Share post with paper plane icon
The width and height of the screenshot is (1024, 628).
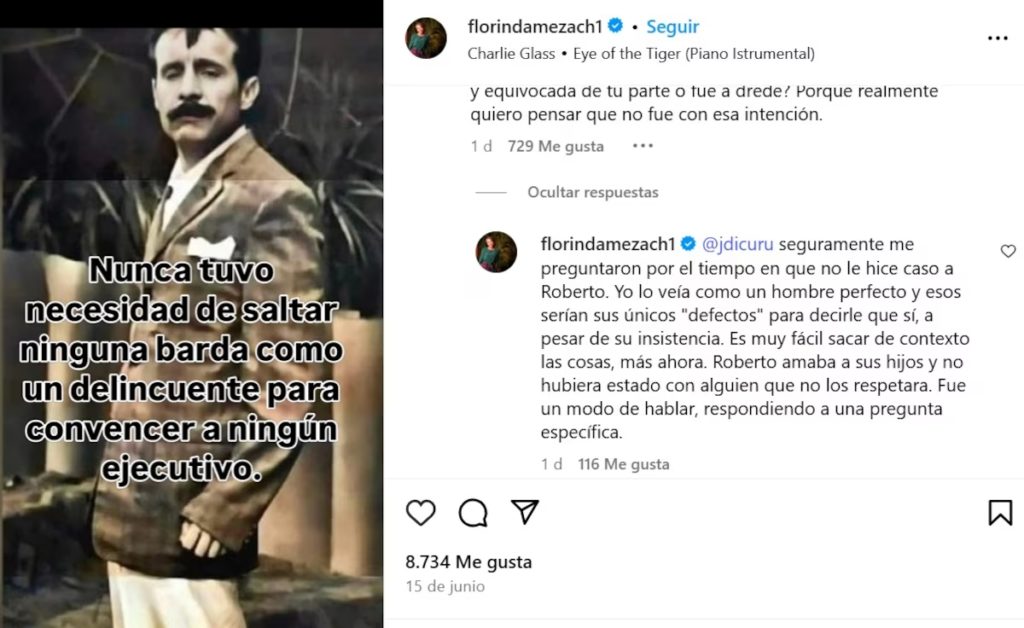pyautogui.click(x=525, y=512)
